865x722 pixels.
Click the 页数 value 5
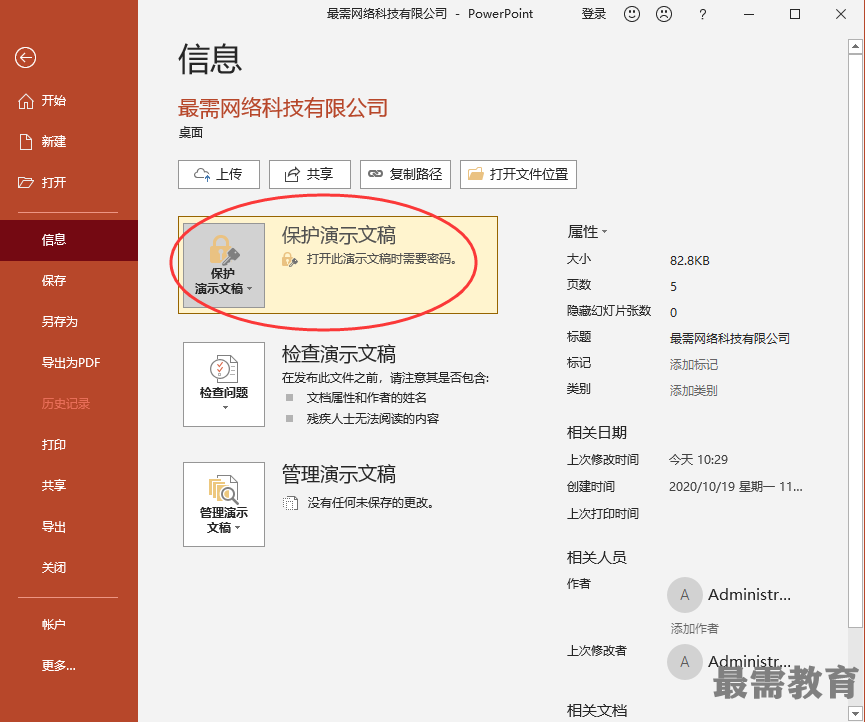(x=674, y=286)
